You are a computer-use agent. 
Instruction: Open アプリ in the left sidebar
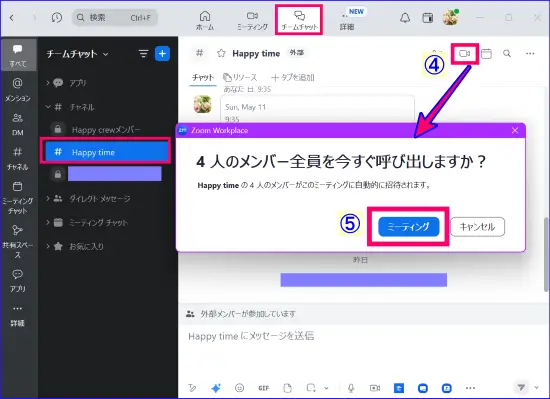(x=18, y=280)
